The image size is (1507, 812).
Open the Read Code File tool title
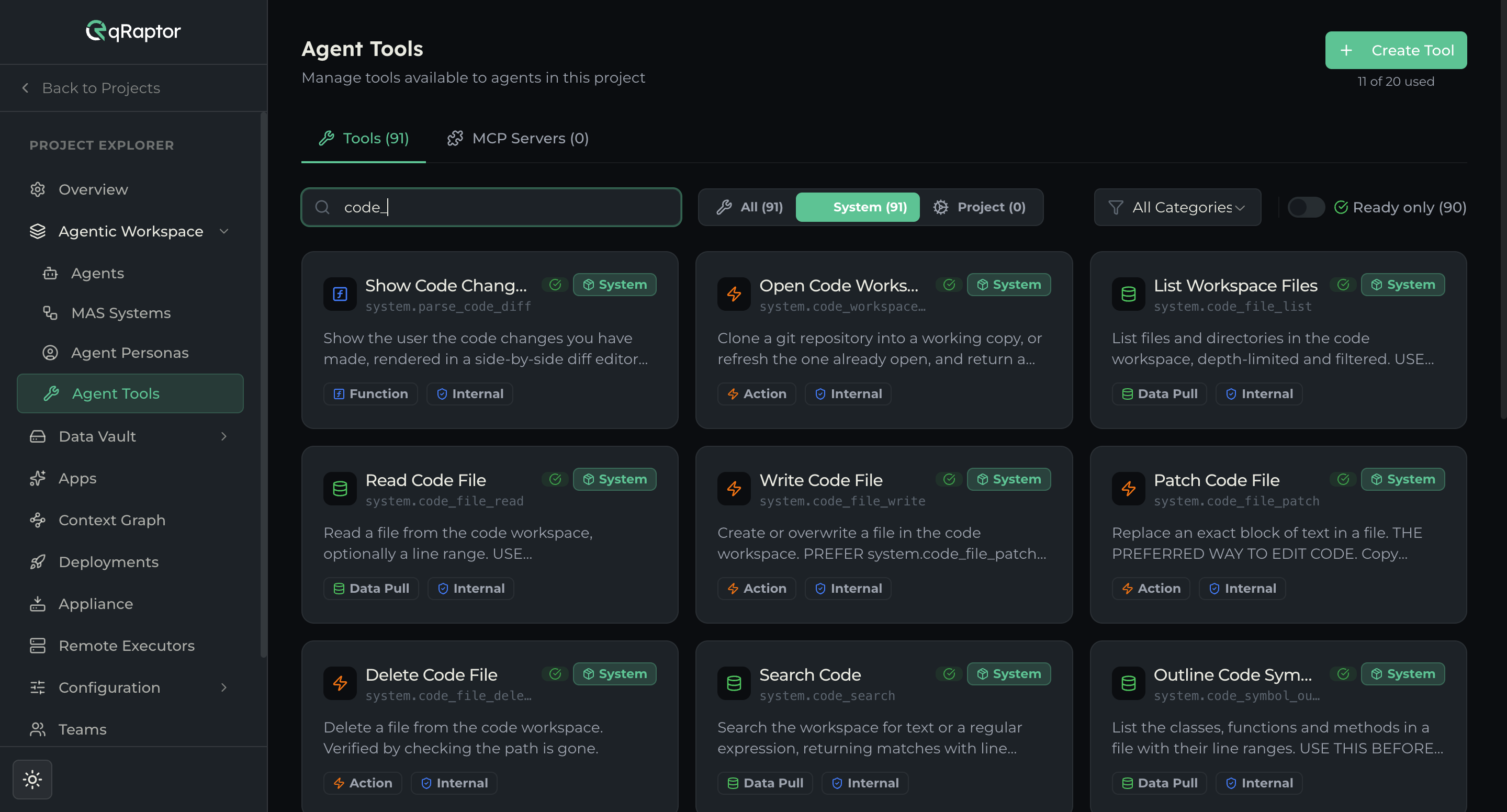pos(425,480)
